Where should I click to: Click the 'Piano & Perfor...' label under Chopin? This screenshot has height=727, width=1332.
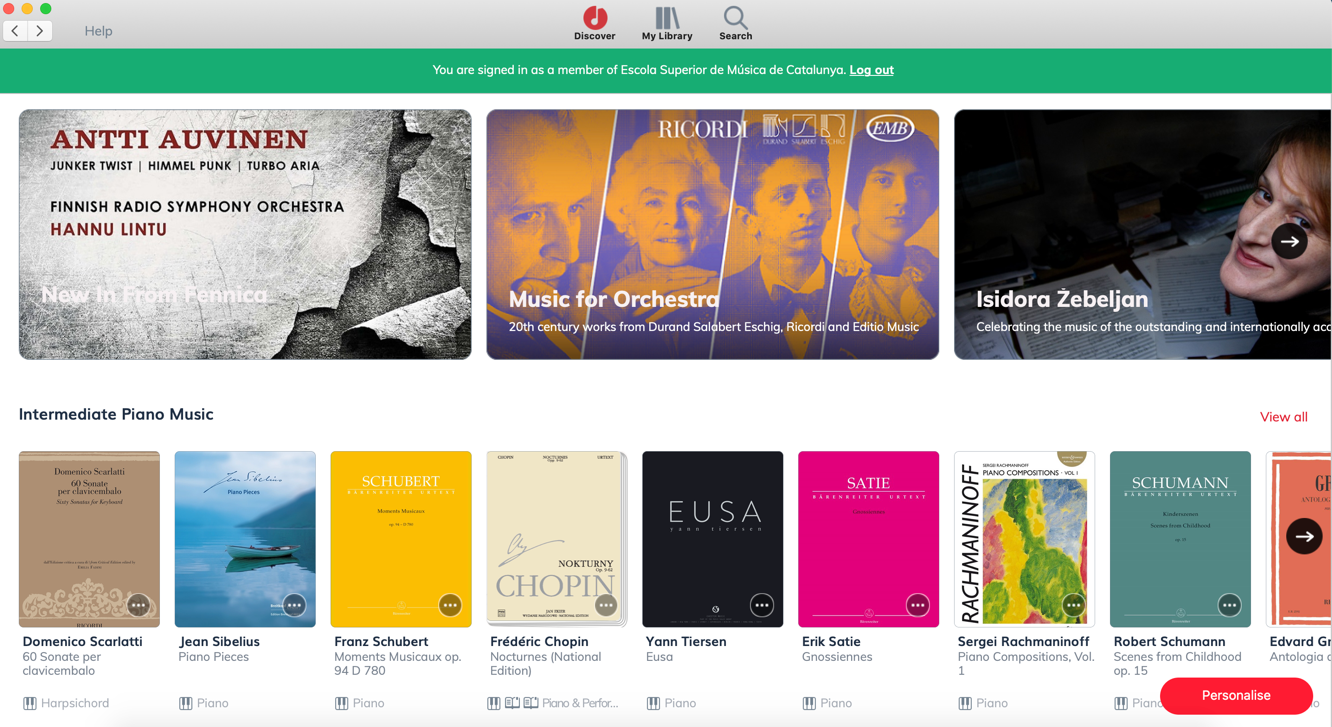click(580, 703)
